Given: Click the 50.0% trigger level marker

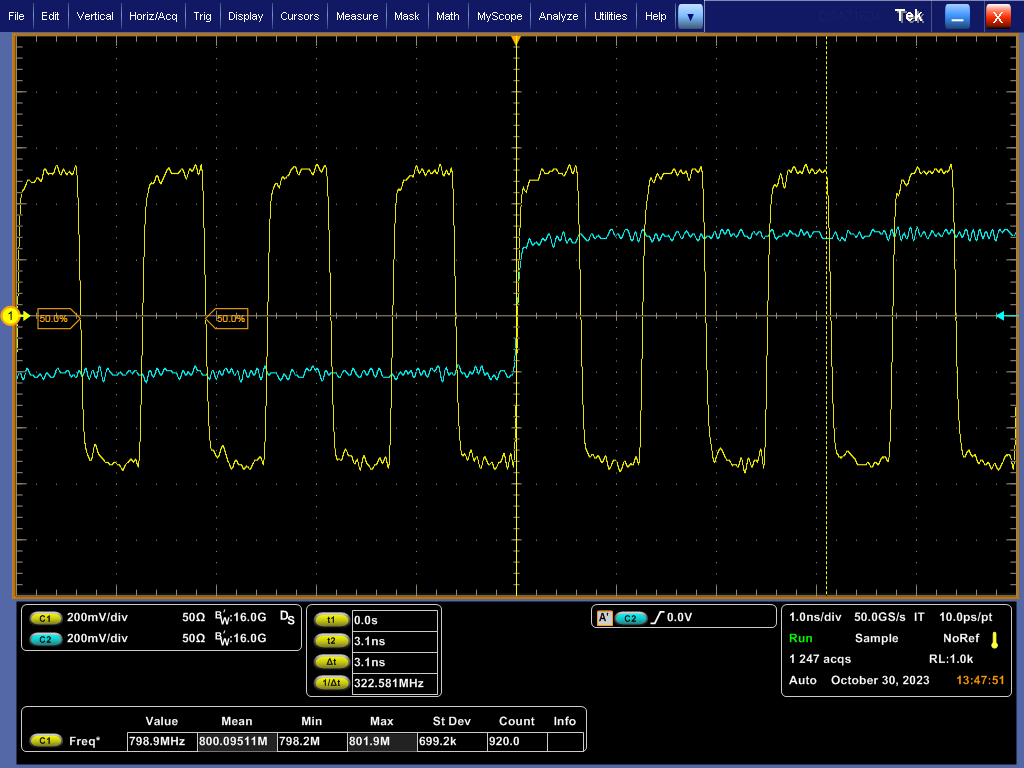Looking at the screenshot, I should 57,317.
